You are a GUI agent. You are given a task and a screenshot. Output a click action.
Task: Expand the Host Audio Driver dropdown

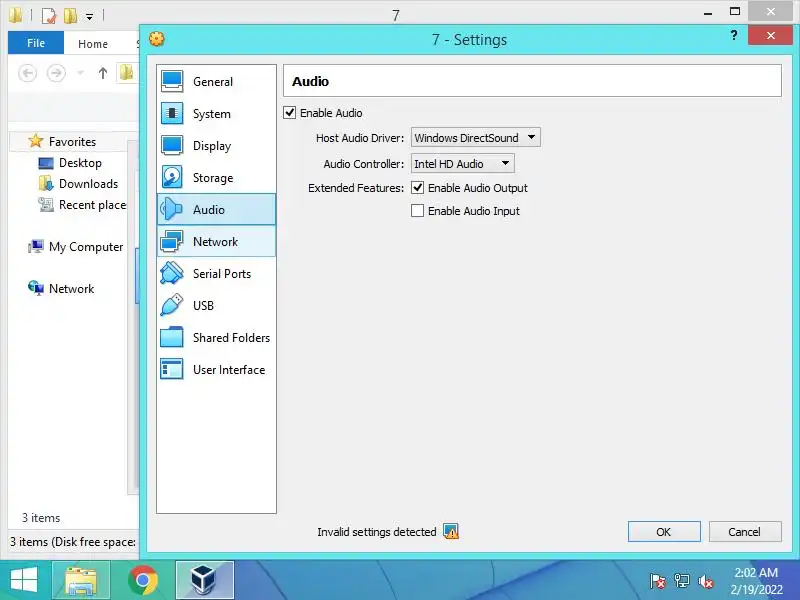click(x=476, y=137)
